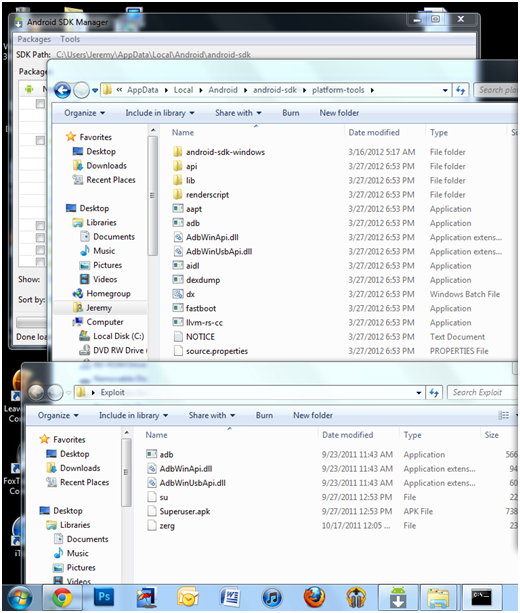Click refresh icon beside Exploit address bar
The height and width of the screenshot is (613, 520).
(x=434, y=392)
